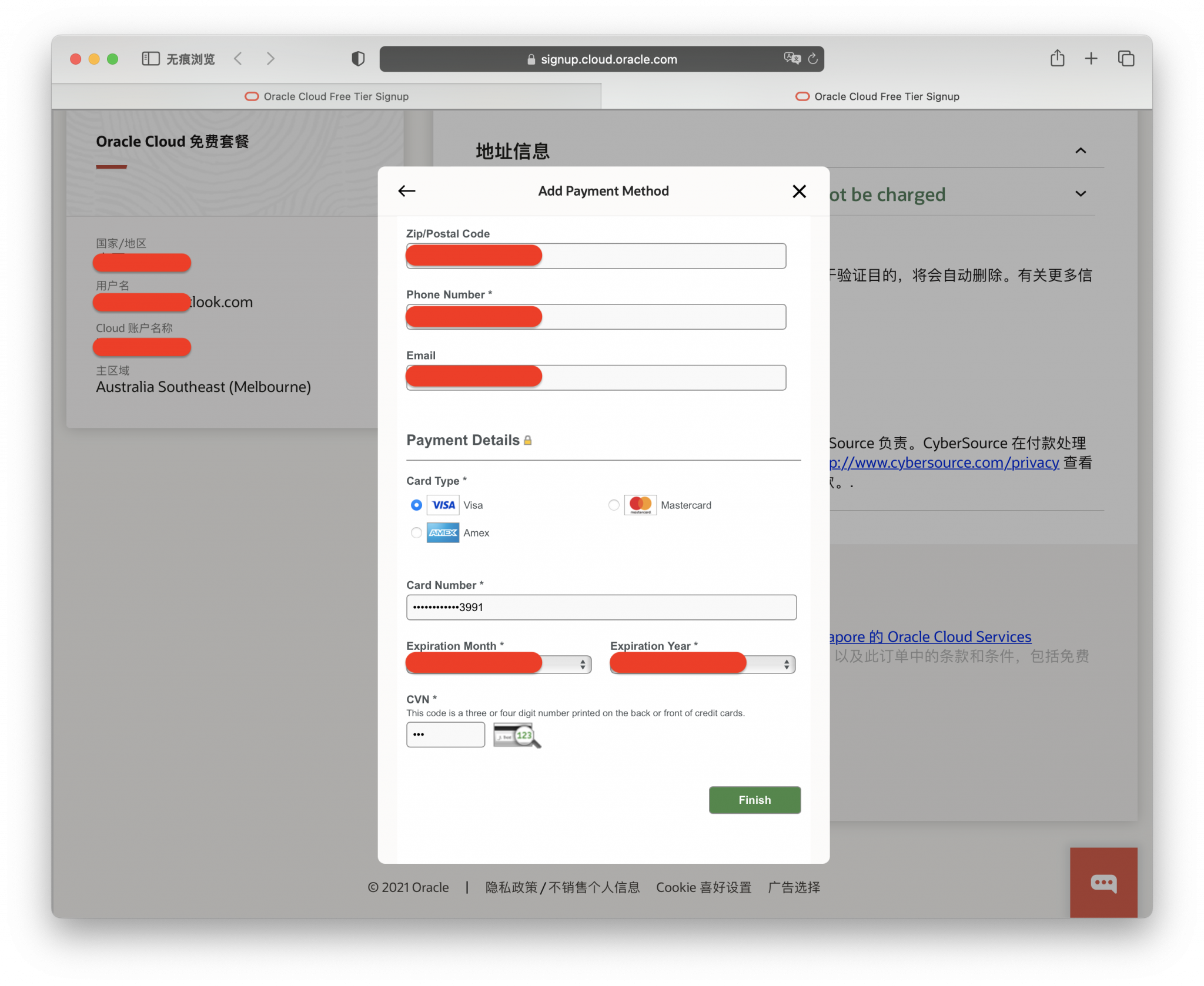Click the CVN card example image

[517, 735]
